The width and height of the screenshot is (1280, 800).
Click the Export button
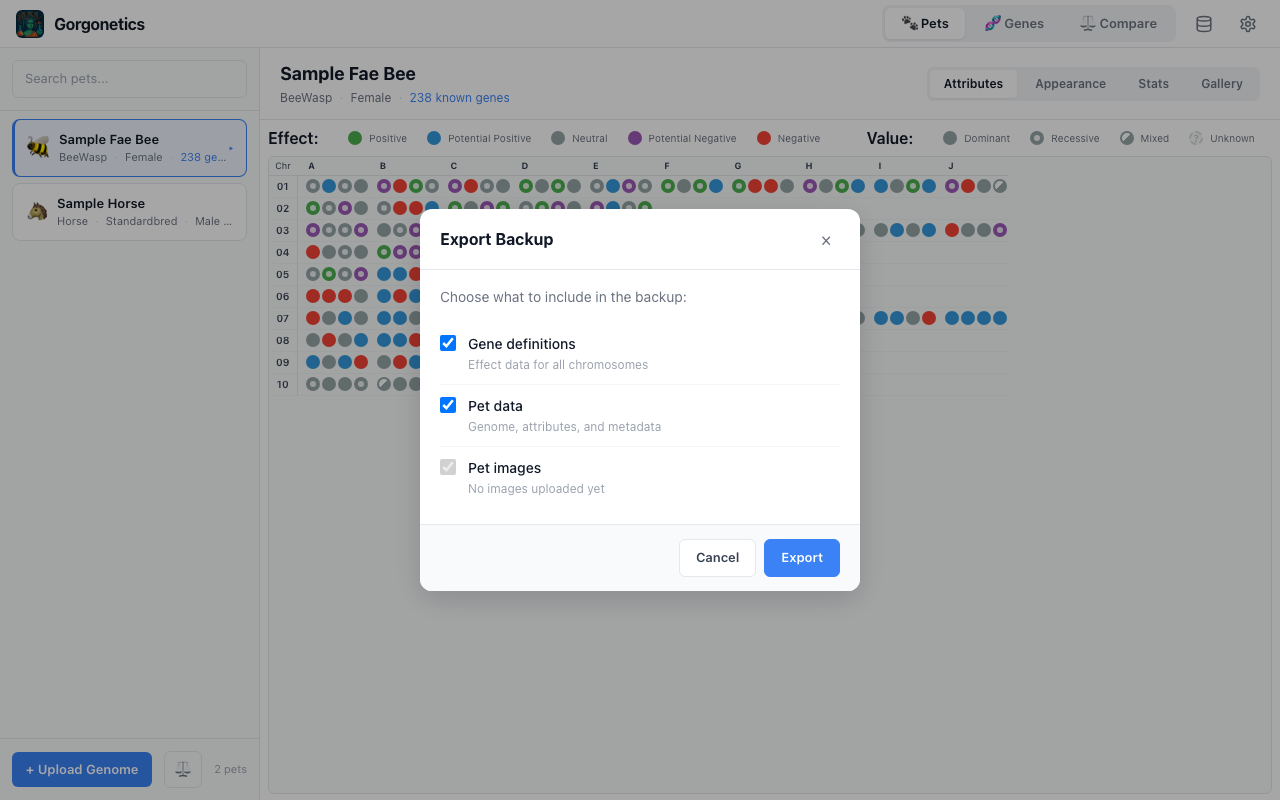click(x=801, y=557)
